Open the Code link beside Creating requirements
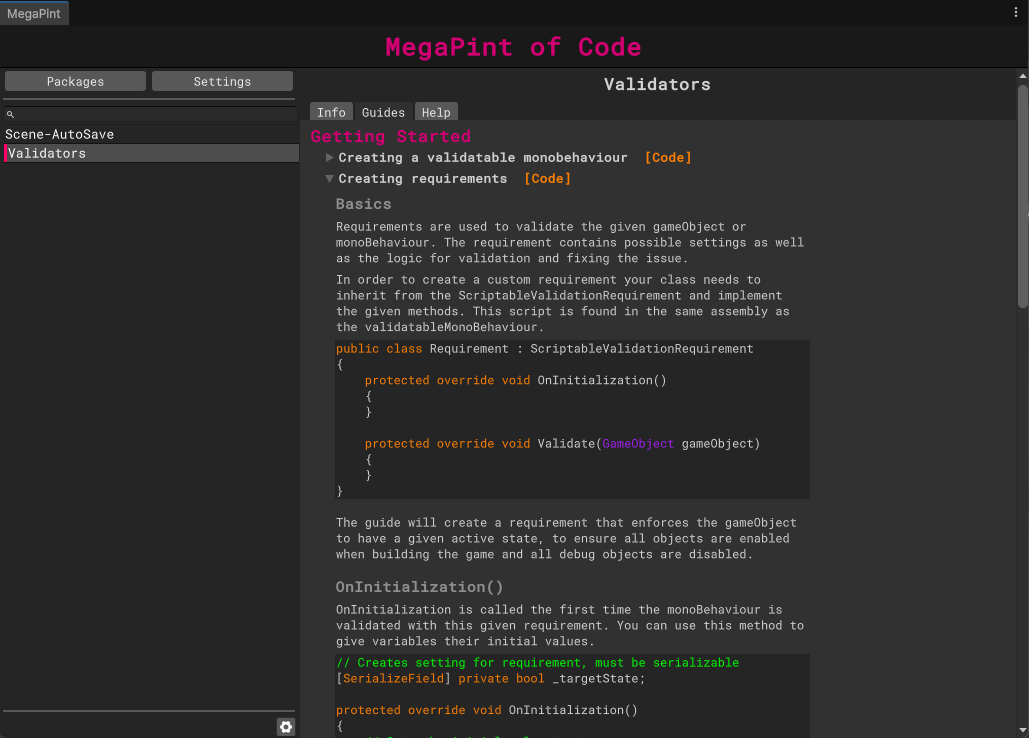The width and height of the screenshot is (1029, 738). pos(547,179)
